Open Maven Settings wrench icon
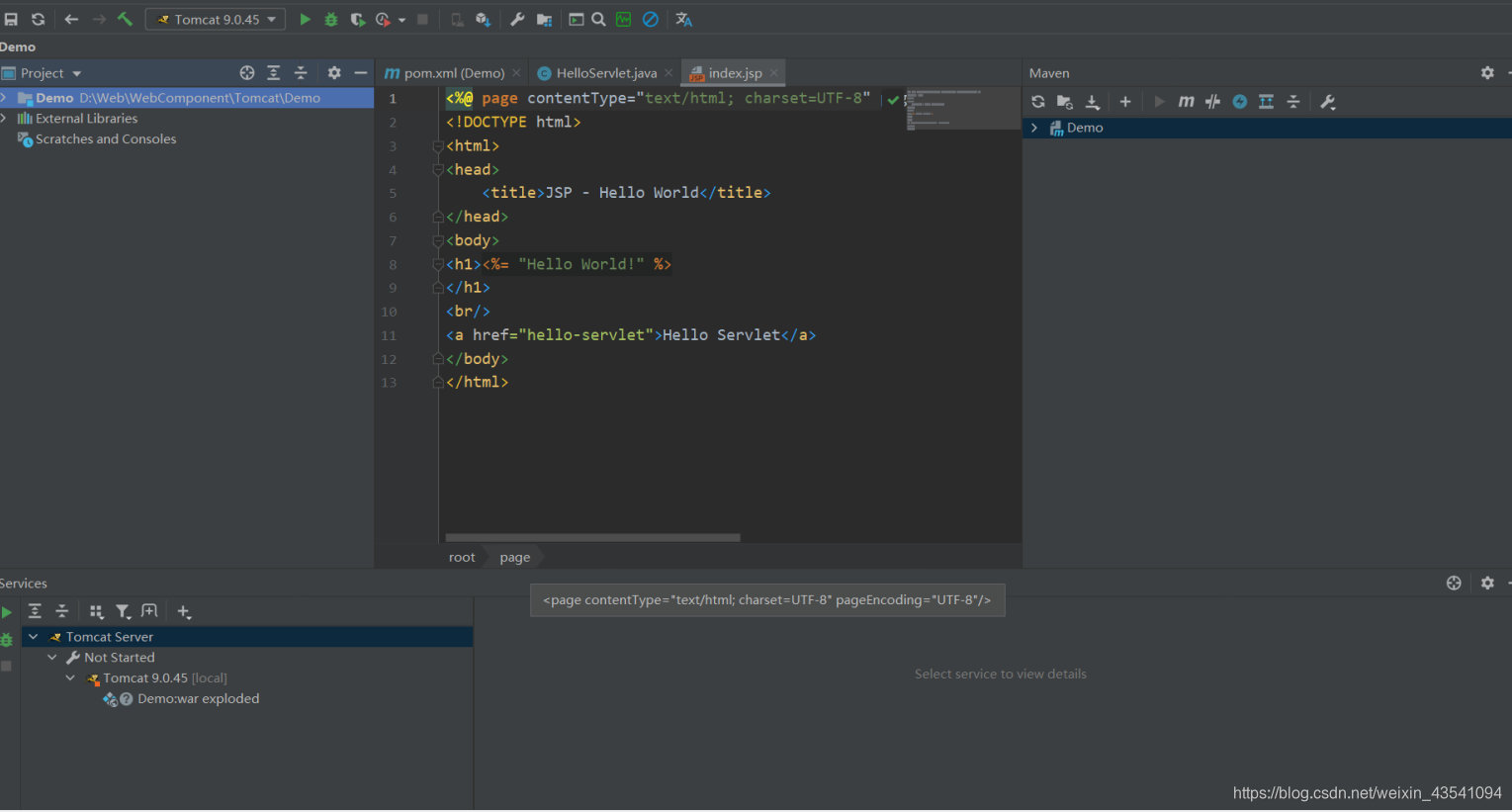Viewport: 1512px width, 812px height. (1328, 102)
